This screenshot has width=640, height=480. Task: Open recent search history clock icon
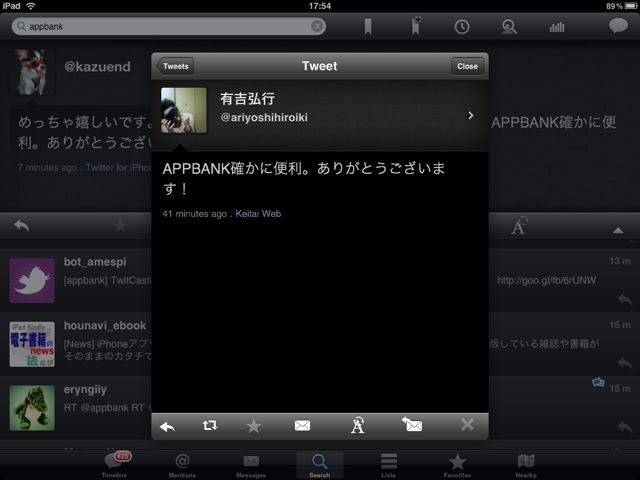pyautogui.click(x=462, y=27)
